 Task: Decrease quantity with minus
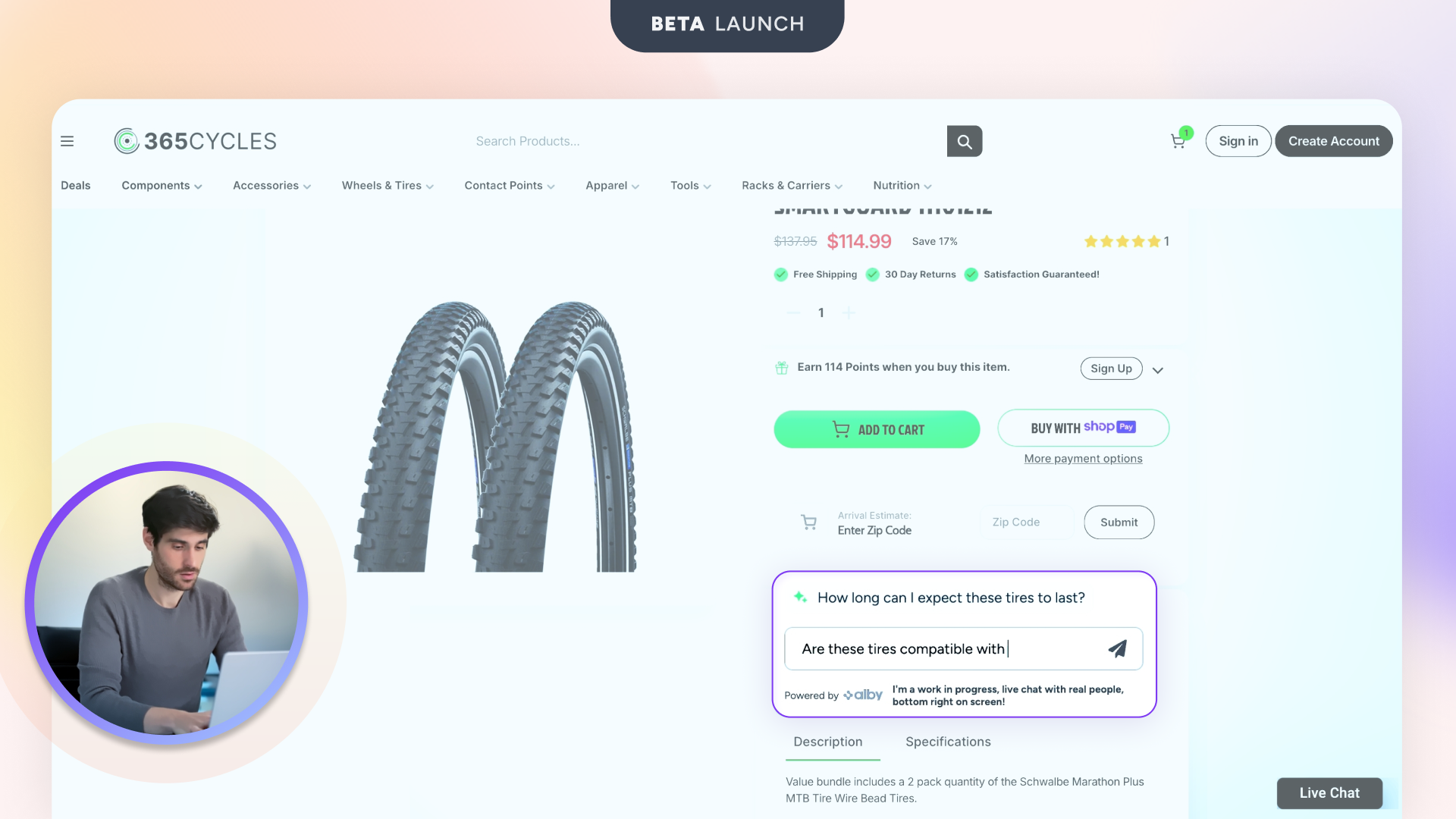click(x=793, y=312)
